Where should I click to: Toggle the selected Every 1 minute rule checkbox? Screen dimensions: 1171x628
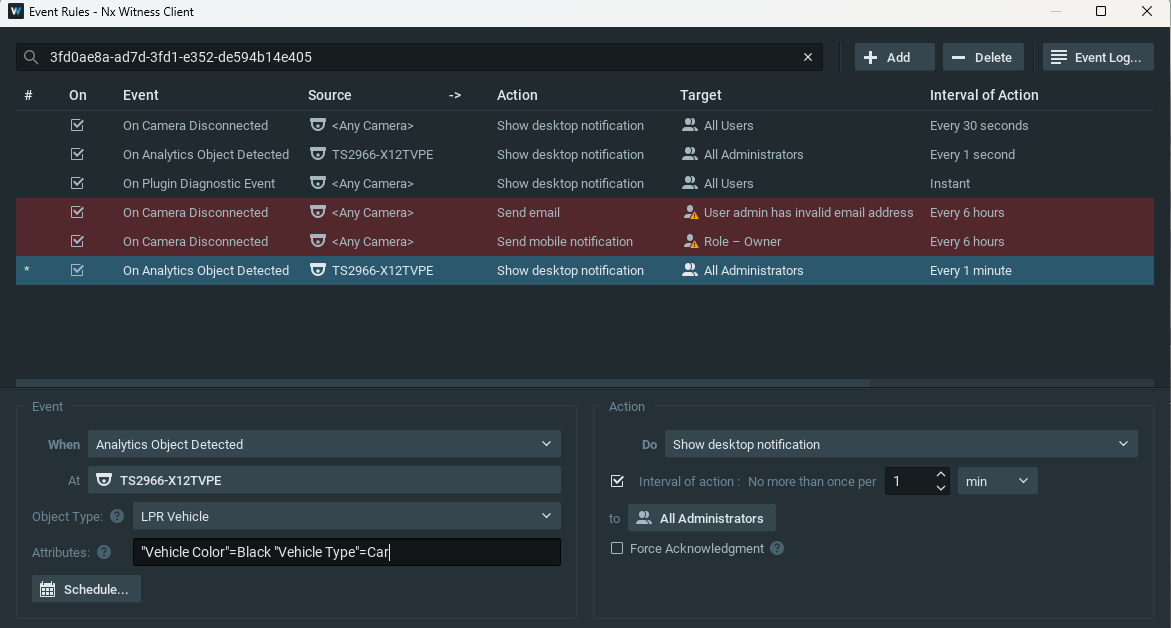77,271
